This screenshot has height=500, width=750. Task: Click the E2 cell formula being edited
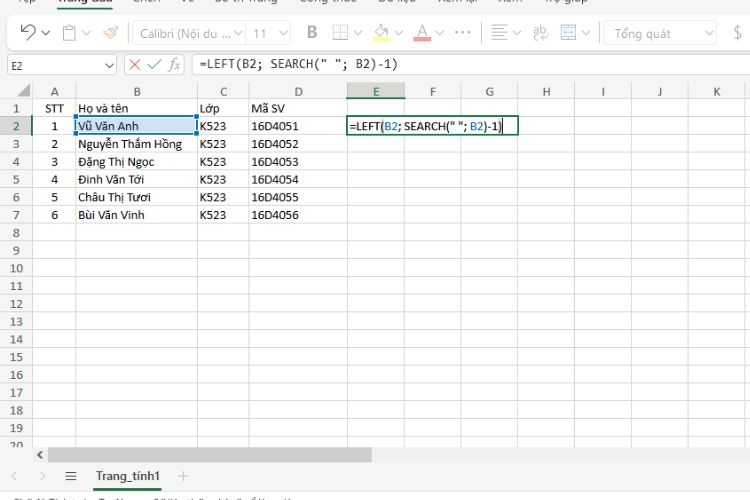[432, 126]
